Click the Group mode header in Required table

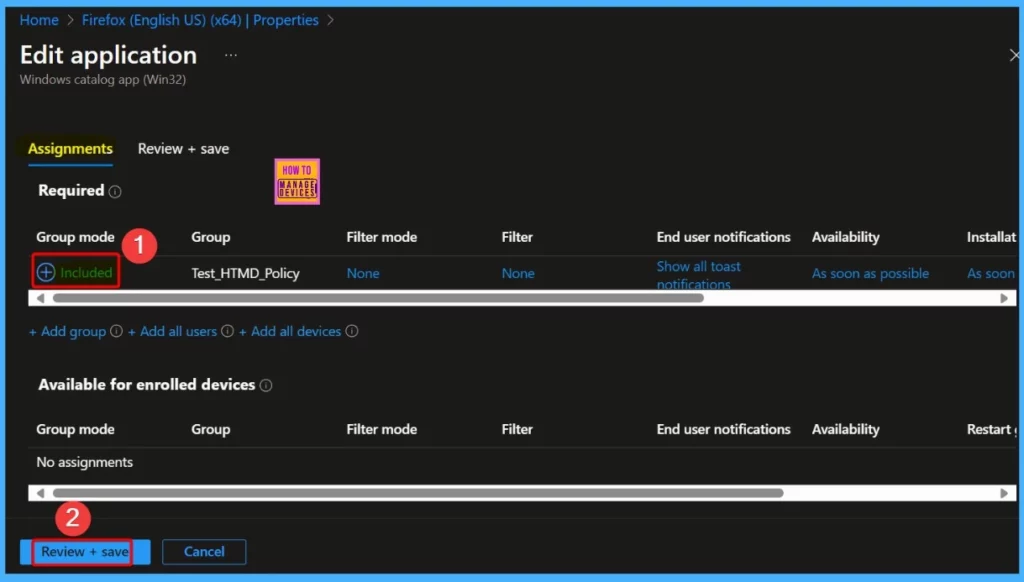point(75,237)
